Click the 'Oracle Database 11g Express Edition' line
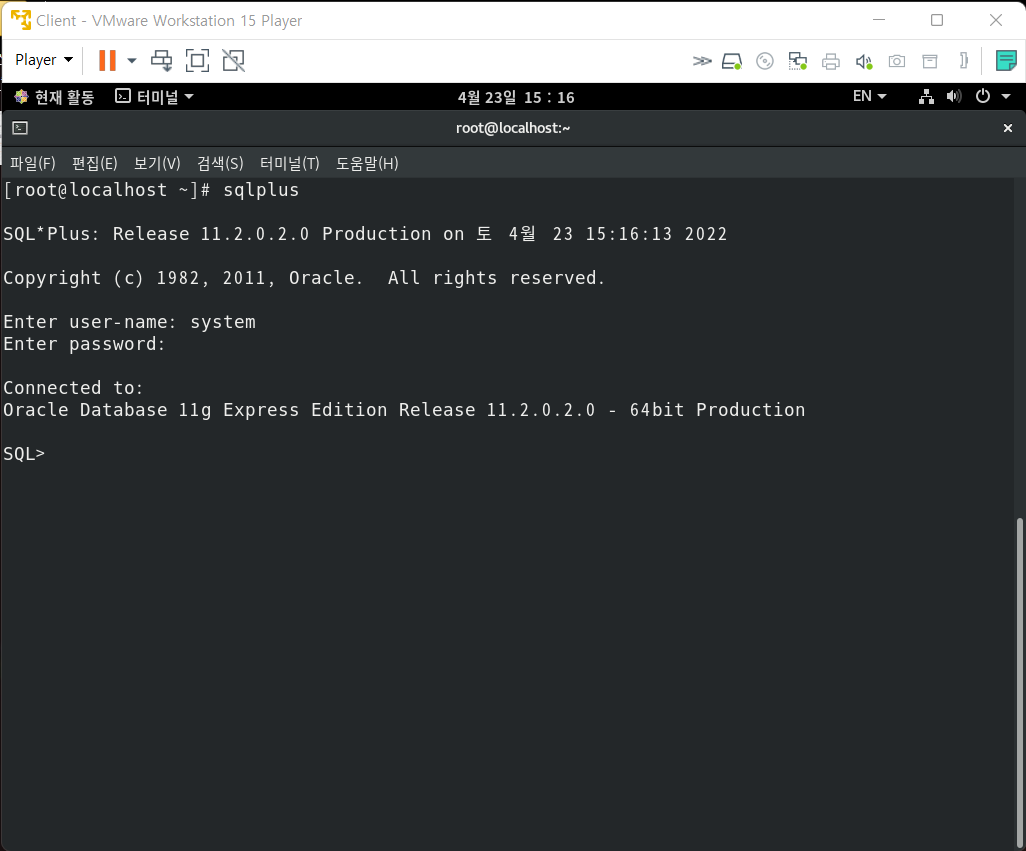The width and height of the screenshot is (1026, 851). (404, 410)
